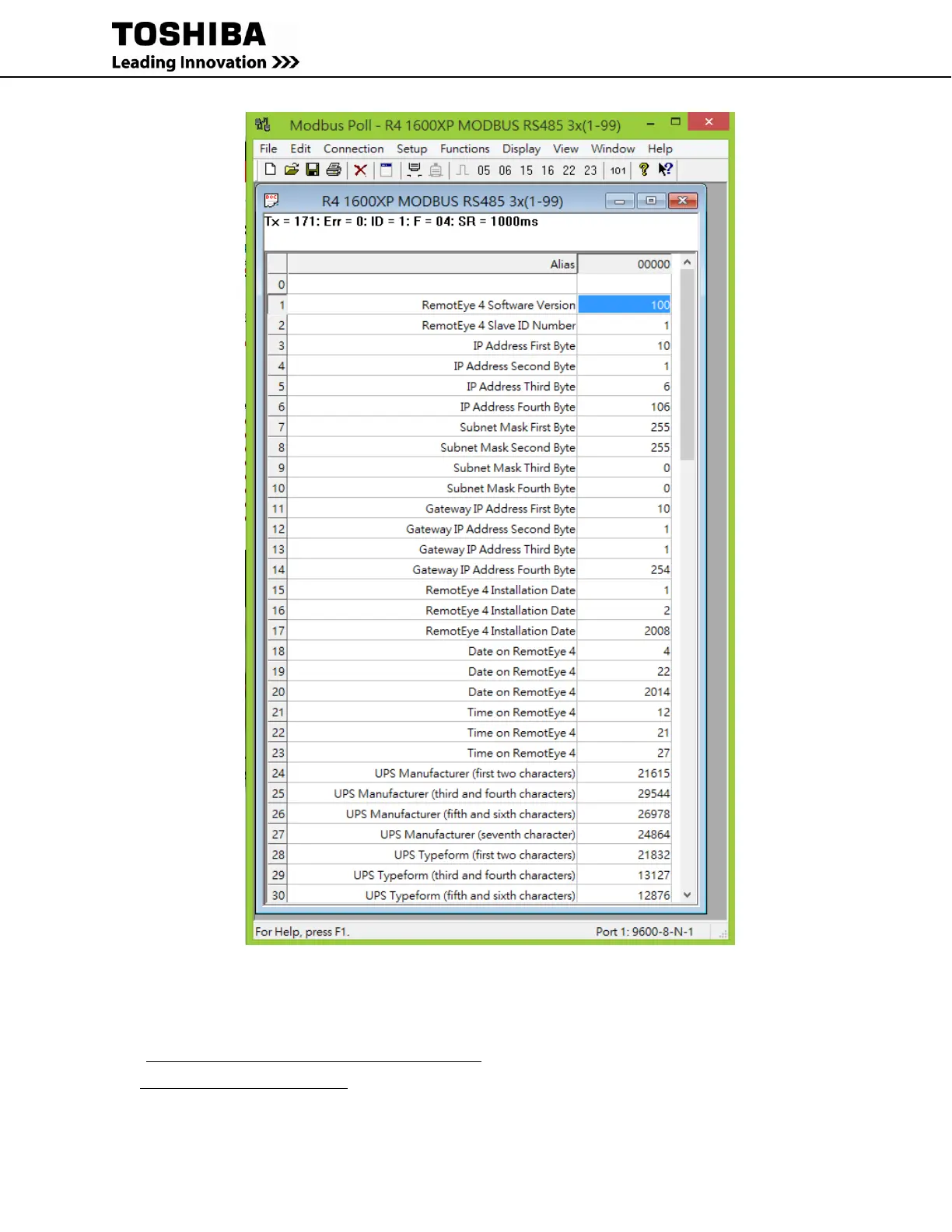Open the Setup menu

click(x=411, y=149)
